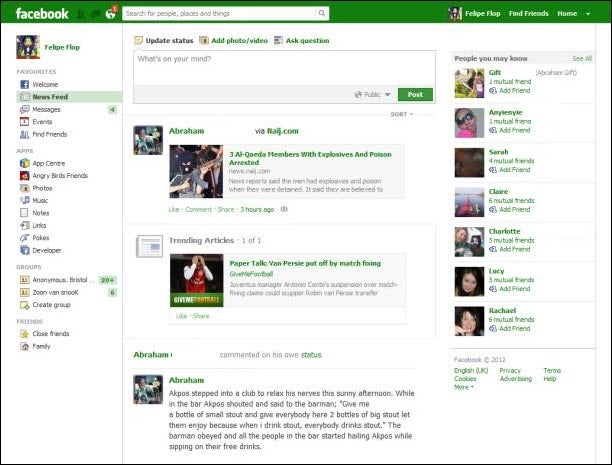Image resolution: width=612 pixels, height=465 pixels.
Task: Click the Add photo/video icon
Action: [204, 40]
